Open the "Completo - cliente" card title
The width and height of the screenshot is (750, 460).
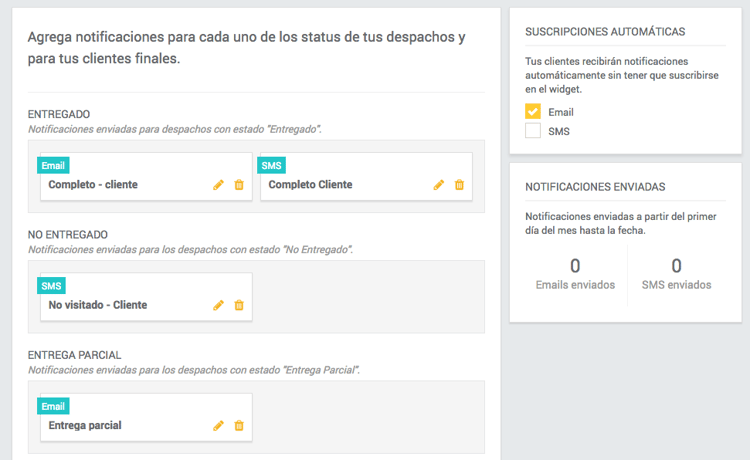pos(93,185)
